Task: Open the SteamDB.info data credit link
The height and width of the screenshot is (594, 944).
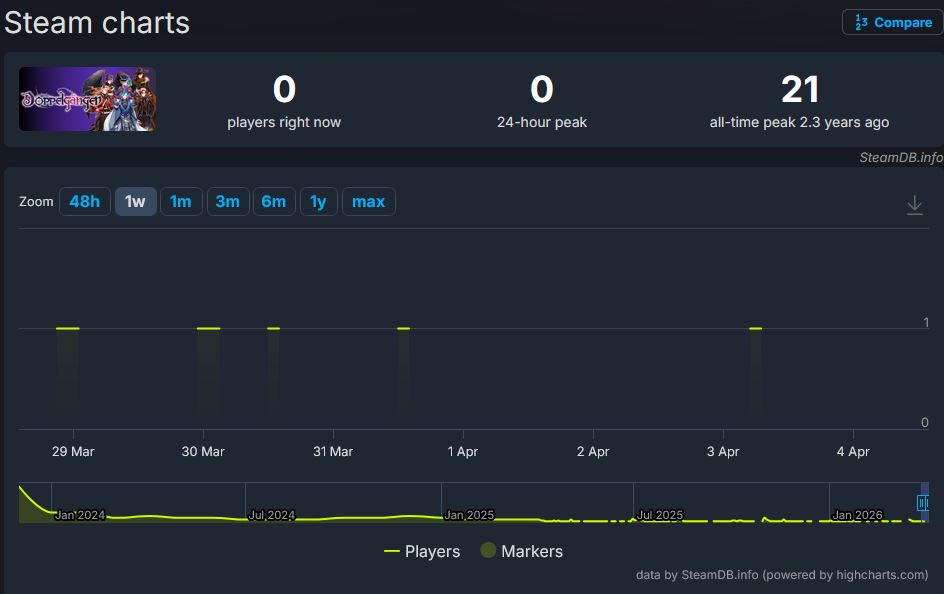Action: point(782,575)
